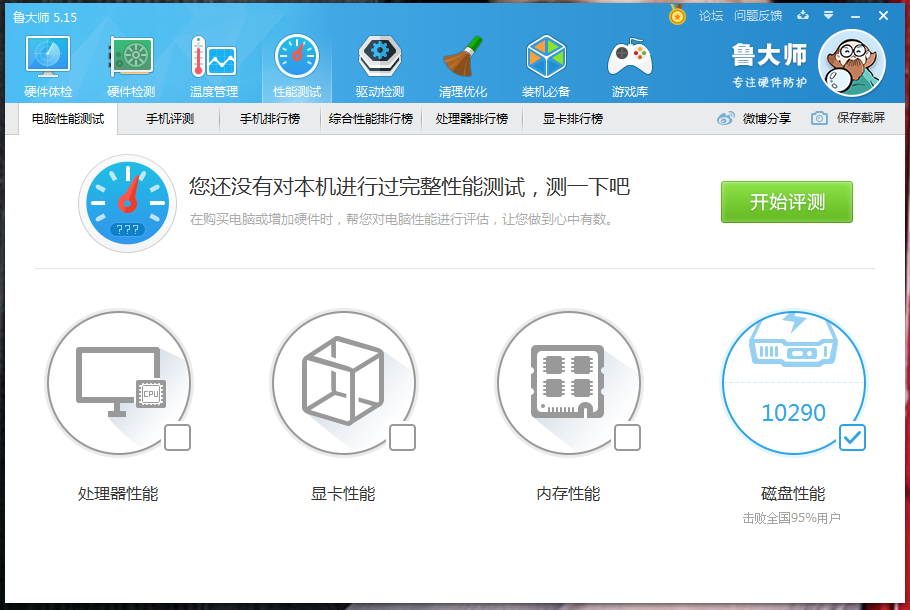Screen dimensions: 910x610
Task: Click the download-arrow skin icon in title bar
Action: click(x=803, y=16)
